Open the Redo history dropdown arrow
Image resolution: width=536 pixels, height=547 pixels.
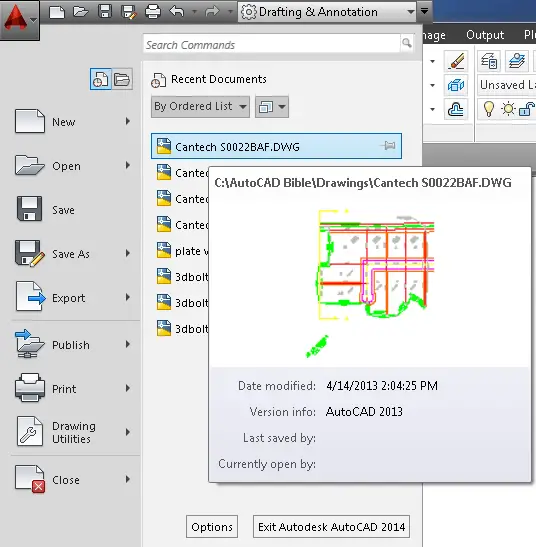[x=230, y=12]
